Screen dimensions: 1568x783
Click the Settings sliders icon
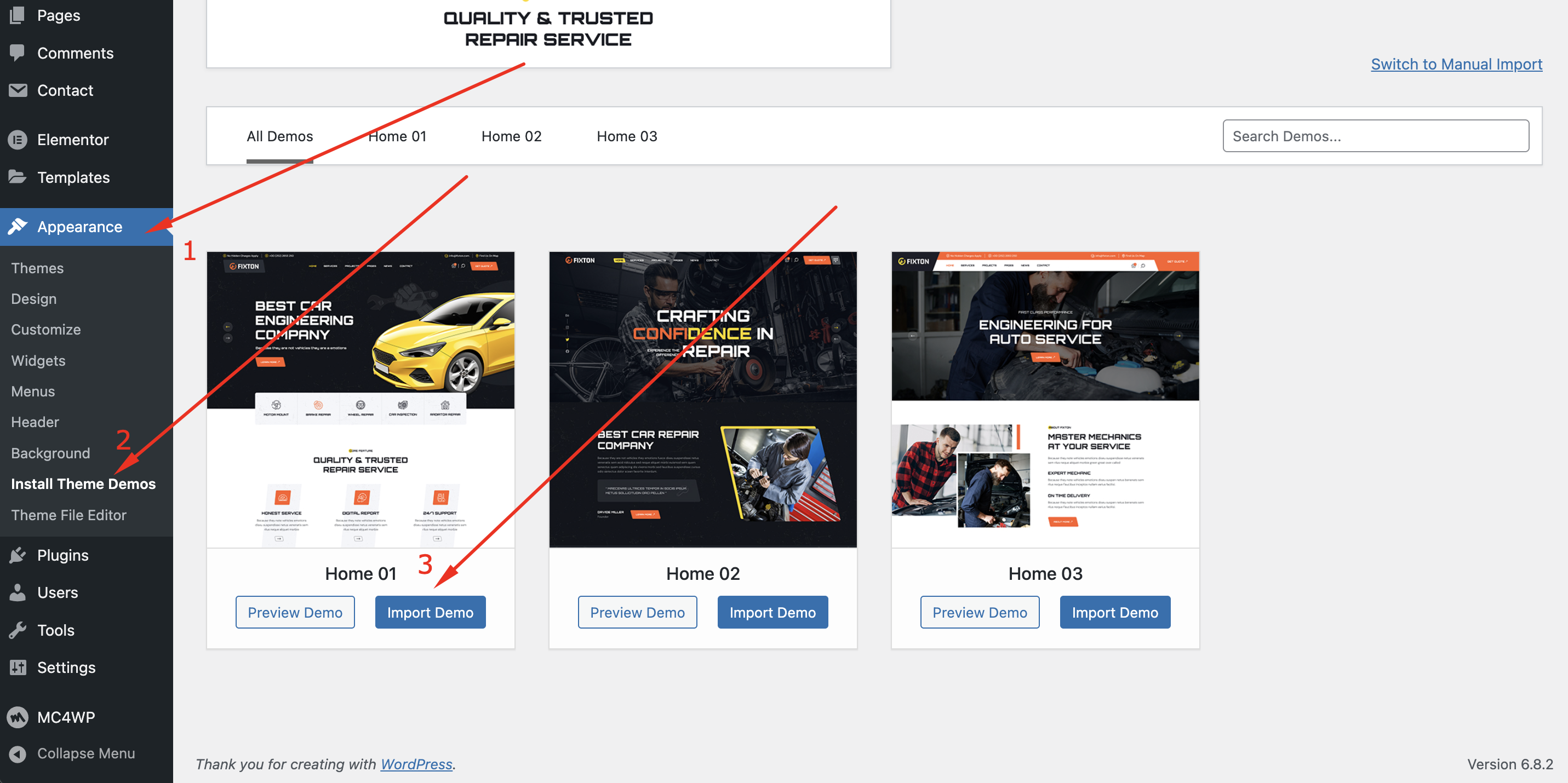click(x=18, y=667)
